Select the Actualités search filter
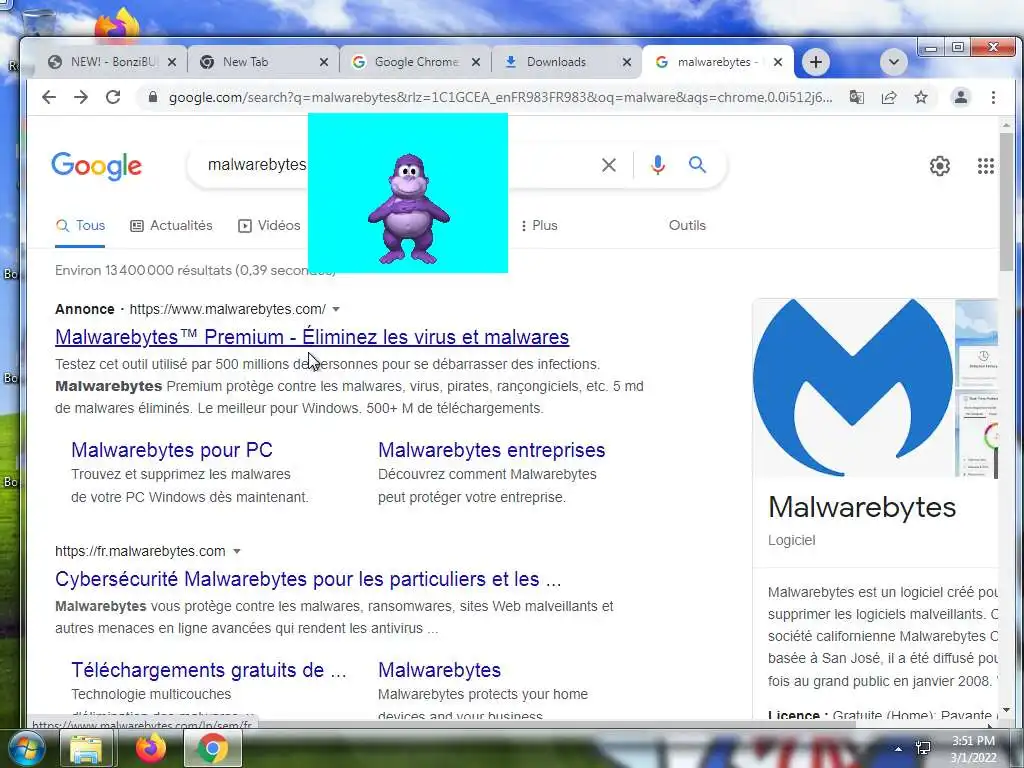1024x768 pixels. [x=172, y=225]
